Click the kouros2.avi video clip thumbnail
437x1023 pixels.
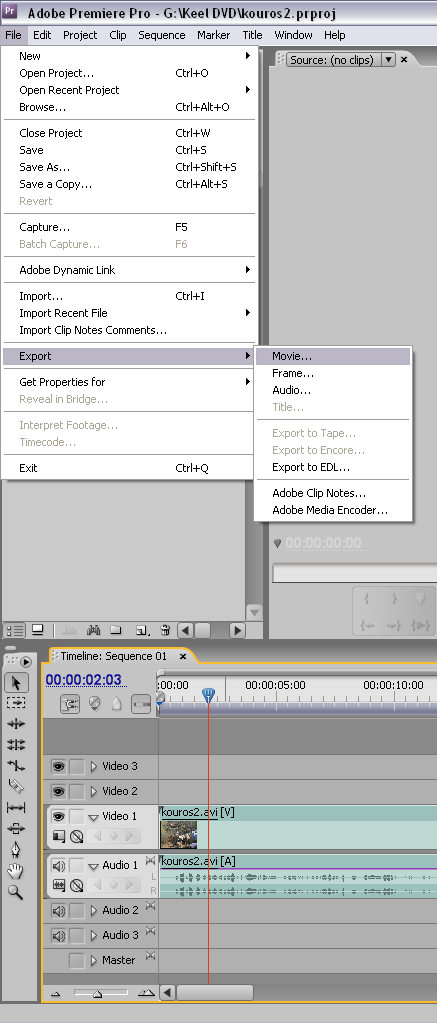pos(179,834)
